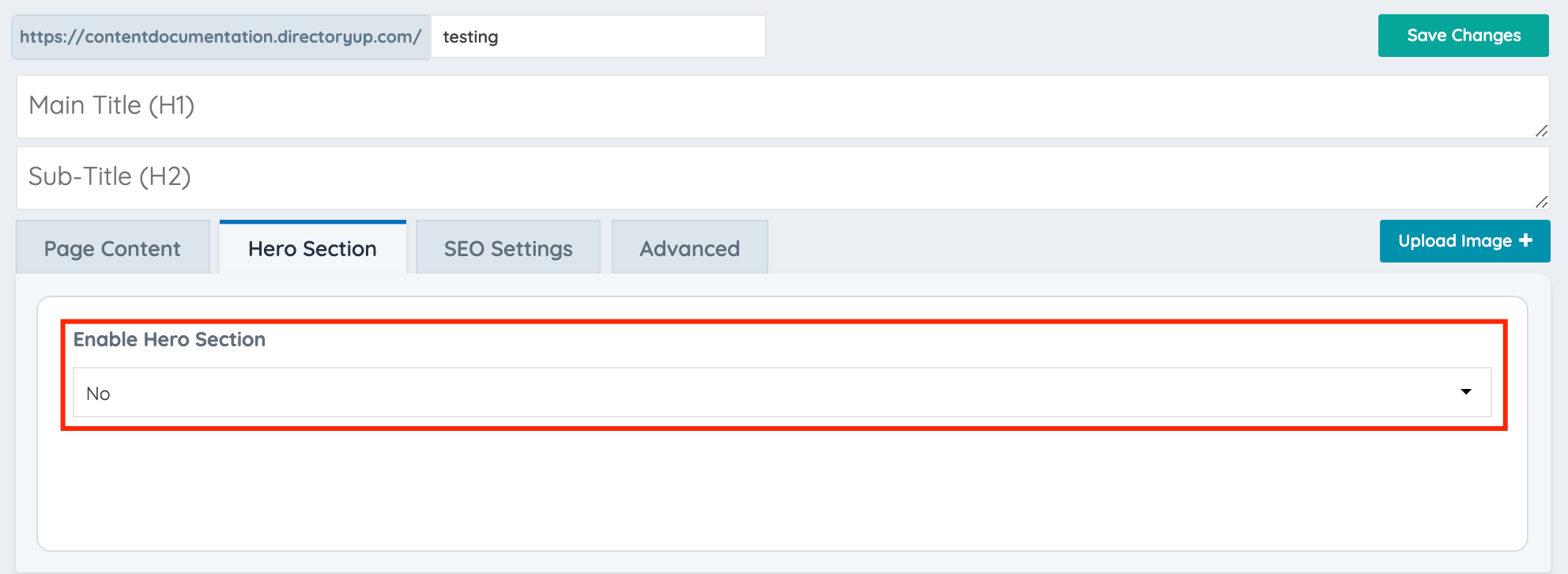Click the Upload Image plus icon
This screenshot has height=574, width=1568.
(1527, 240)
